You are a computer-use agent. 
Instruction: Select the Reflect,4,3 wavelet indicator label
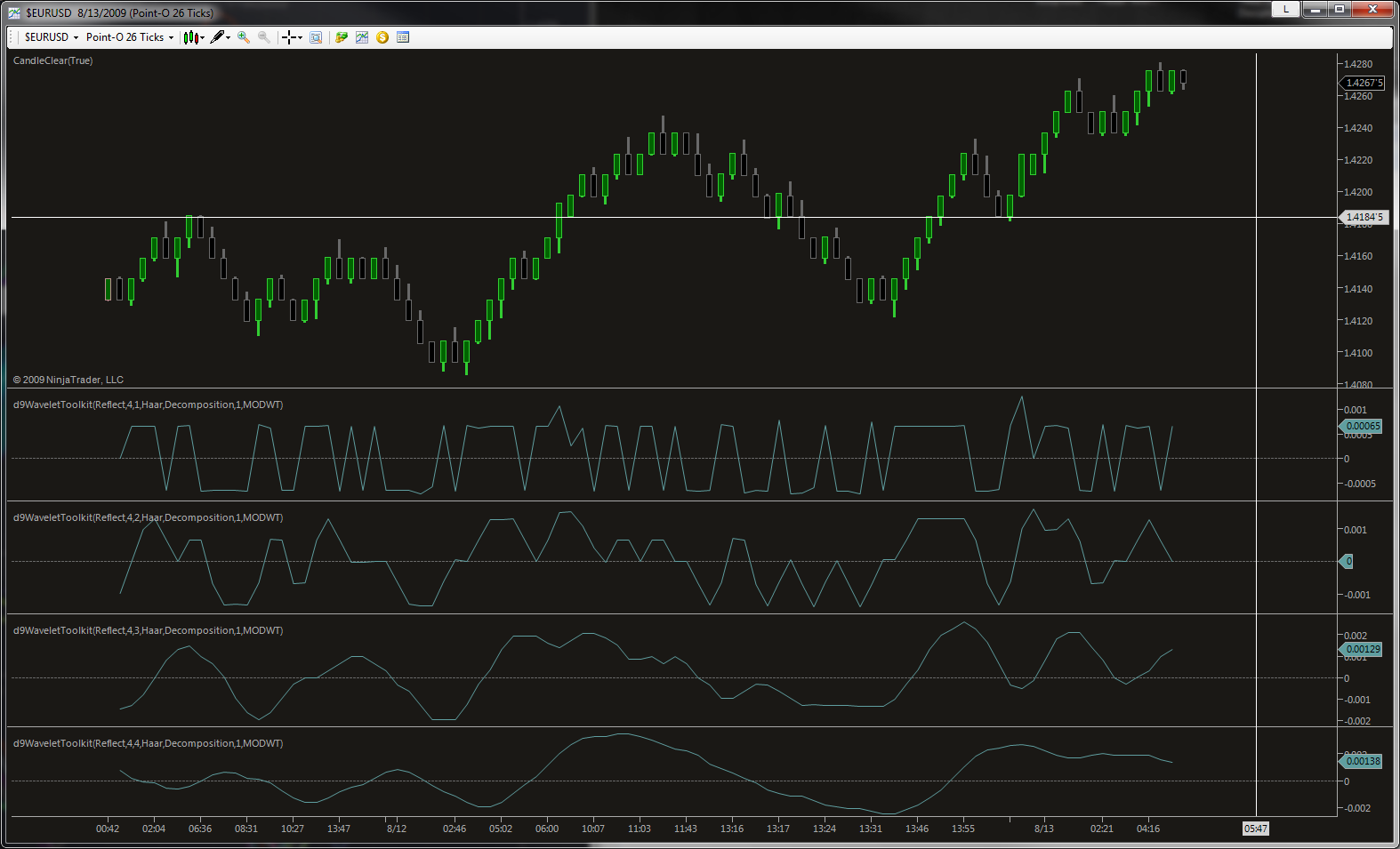[x=149, y=630]
